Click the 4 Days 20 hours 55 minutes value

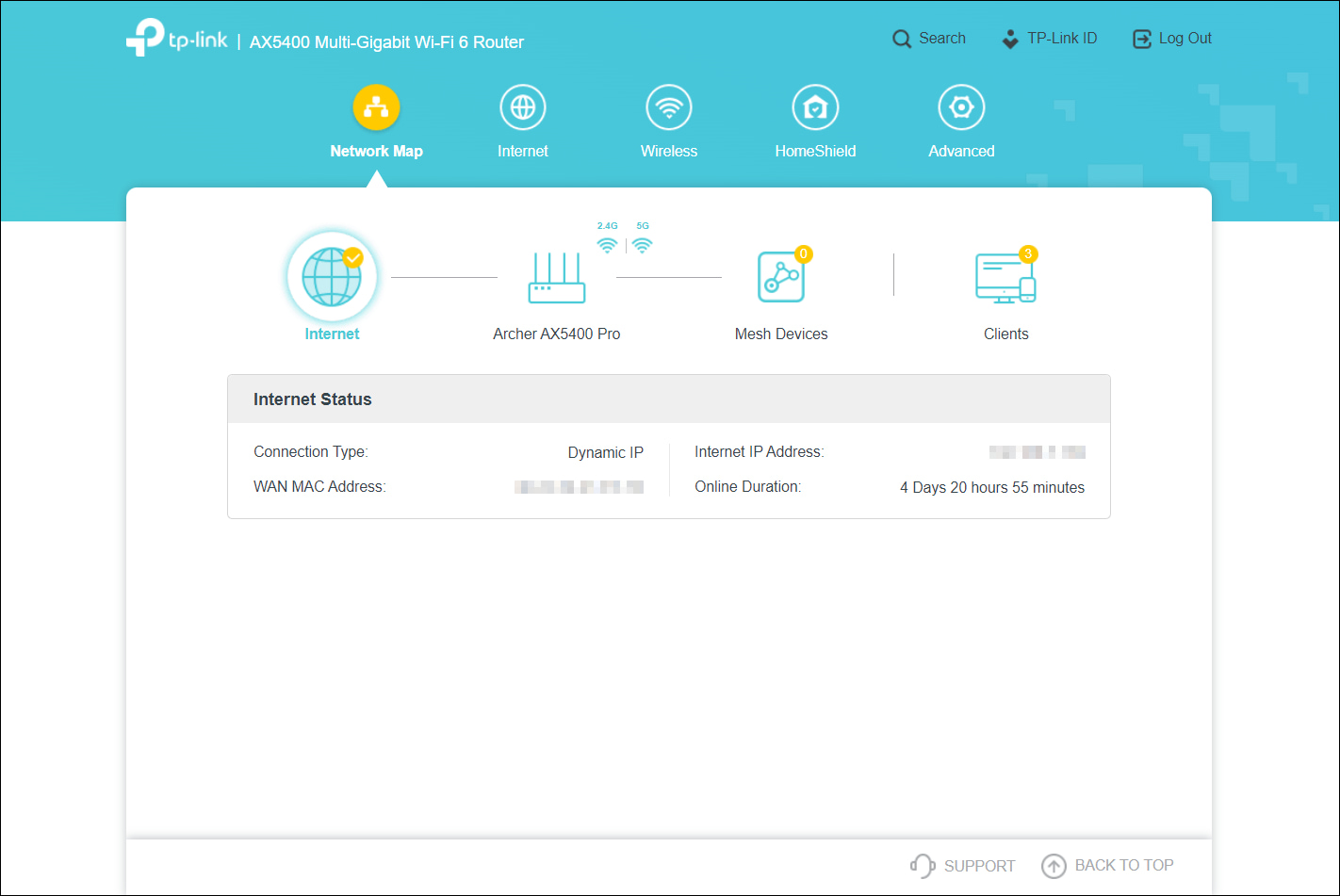point(992,487)
